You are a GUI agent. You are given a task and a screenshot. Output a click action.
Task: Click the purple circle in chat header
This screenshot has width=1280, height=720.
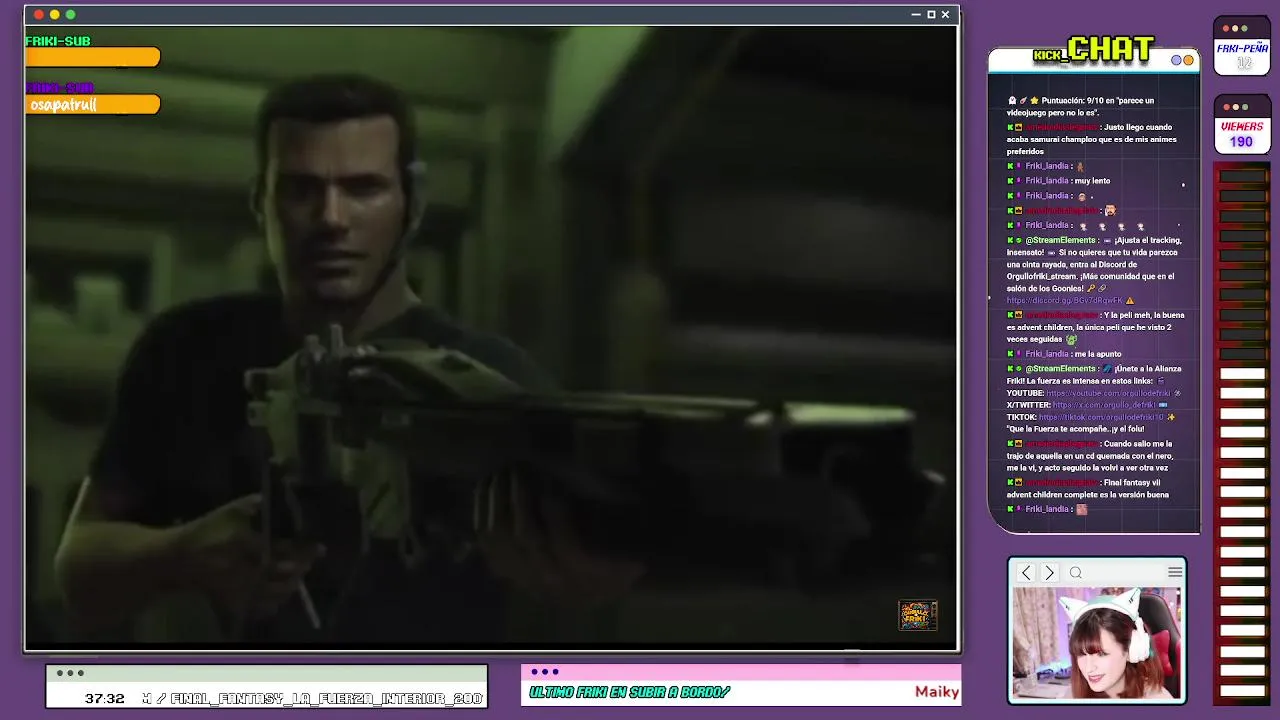coord(1177,60)
